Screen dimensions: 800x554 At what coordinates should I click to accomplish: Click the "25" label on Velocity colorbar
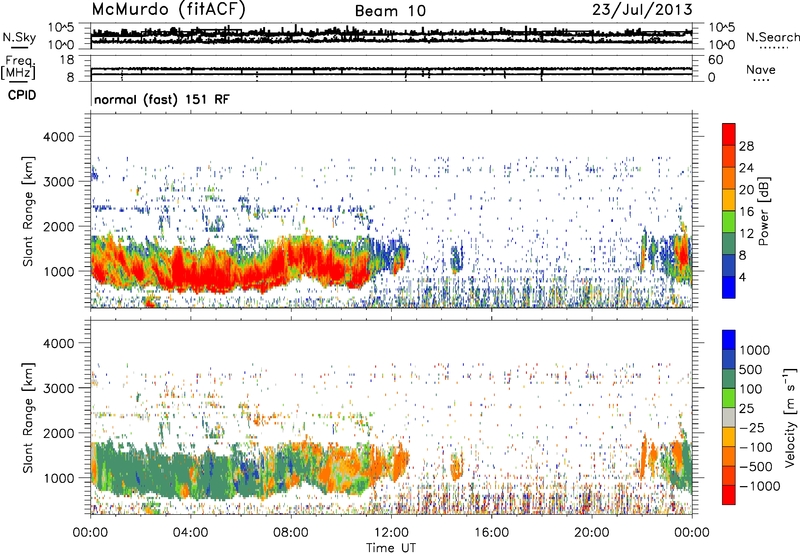(x=747, y=408)
